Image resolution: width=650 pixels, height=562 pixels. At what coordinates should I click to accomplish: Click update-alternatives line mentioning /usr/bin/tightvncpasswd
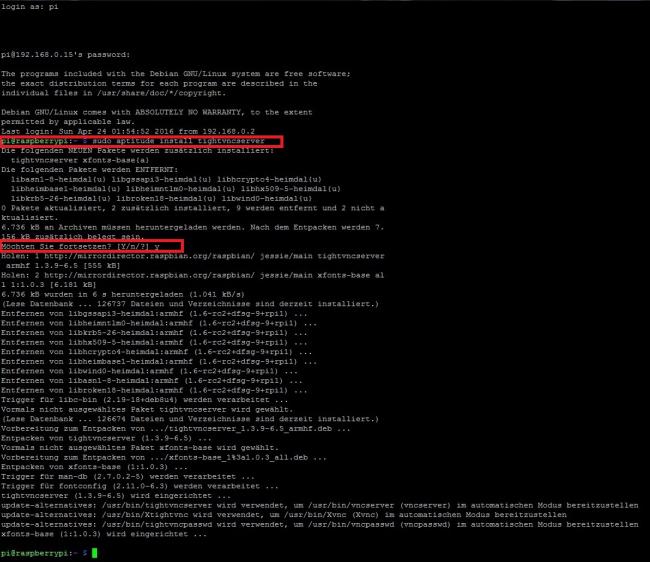320,524
